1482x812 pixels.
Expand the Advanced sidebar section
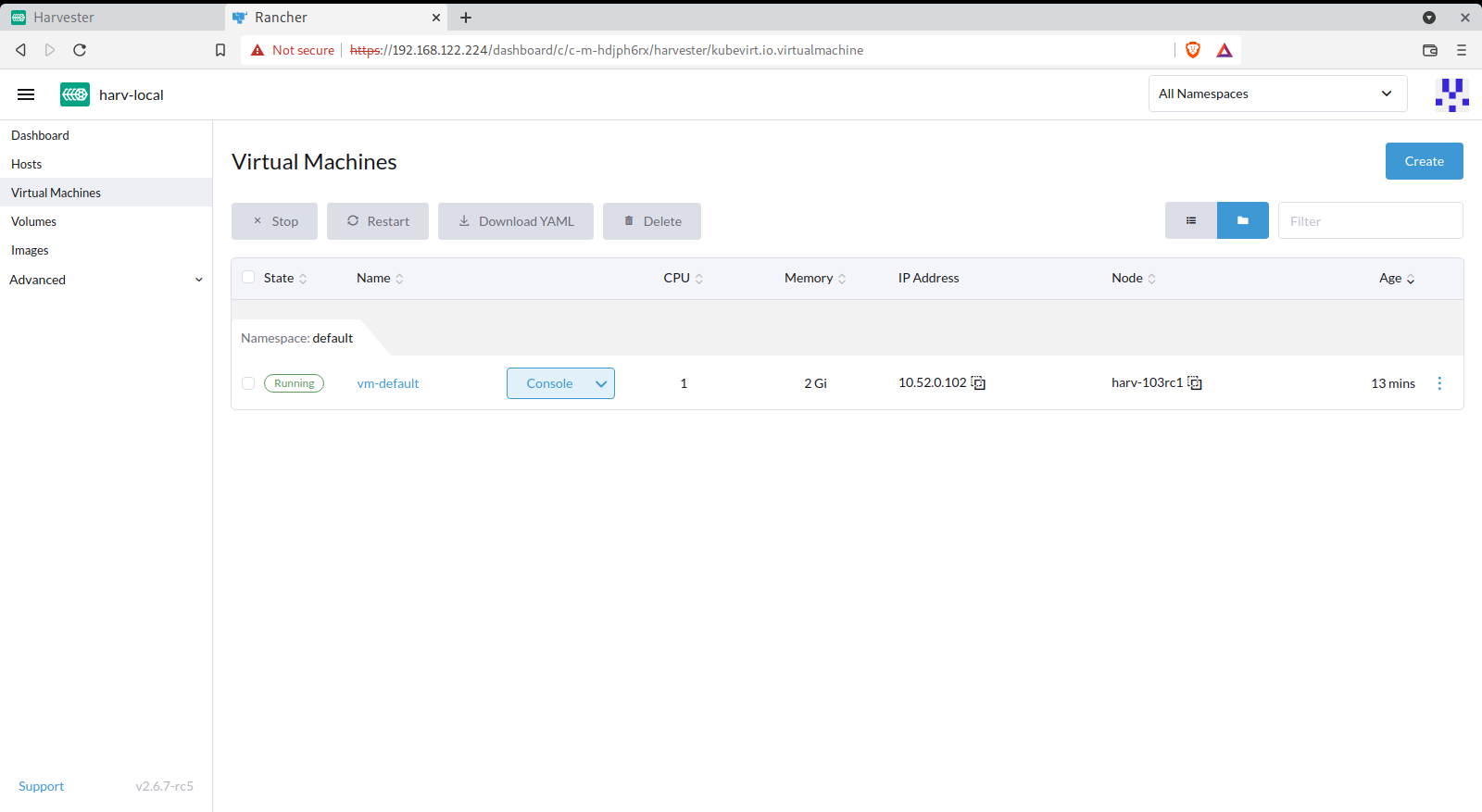point(106,280)
